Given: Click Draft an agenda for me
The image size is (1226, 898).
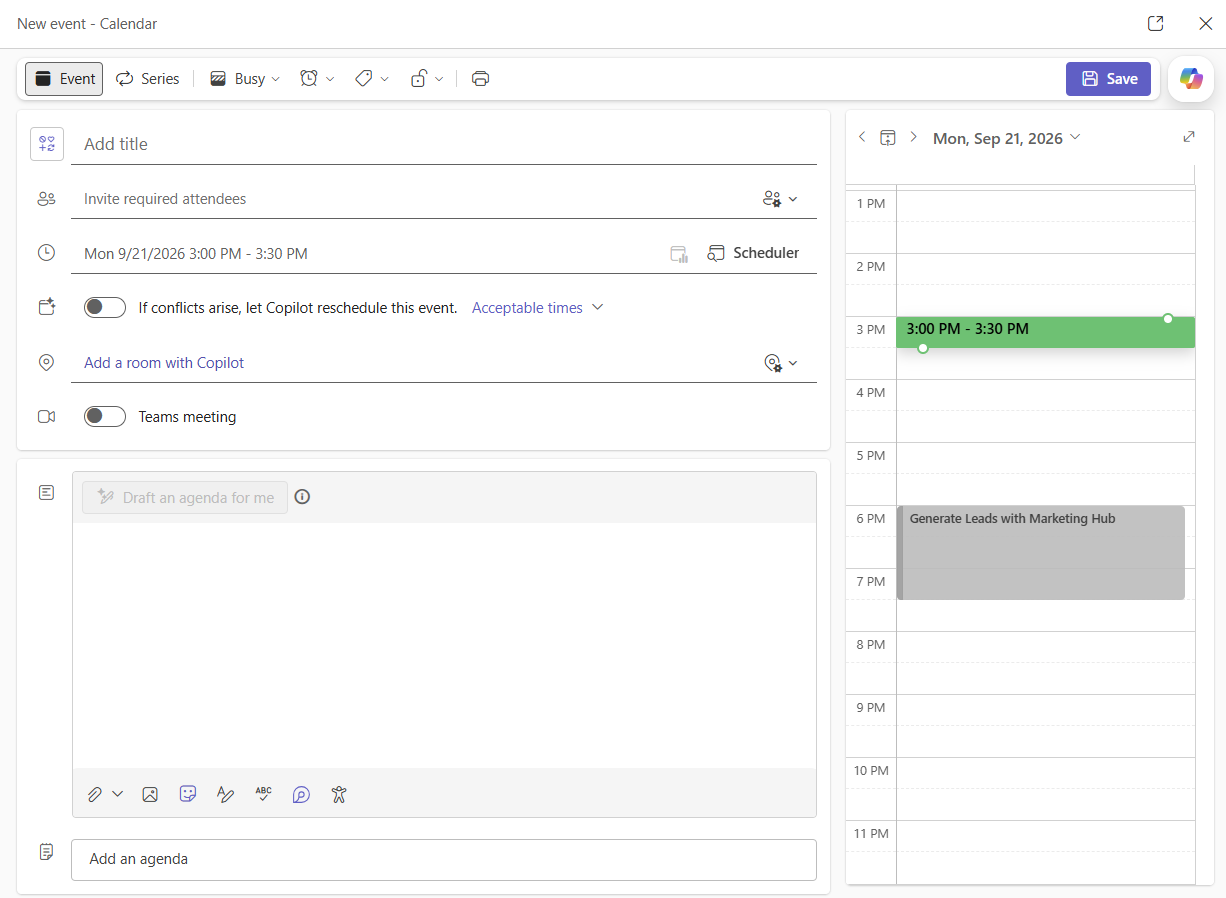Looking at the screenshot, I should click(x=185, y=497).
